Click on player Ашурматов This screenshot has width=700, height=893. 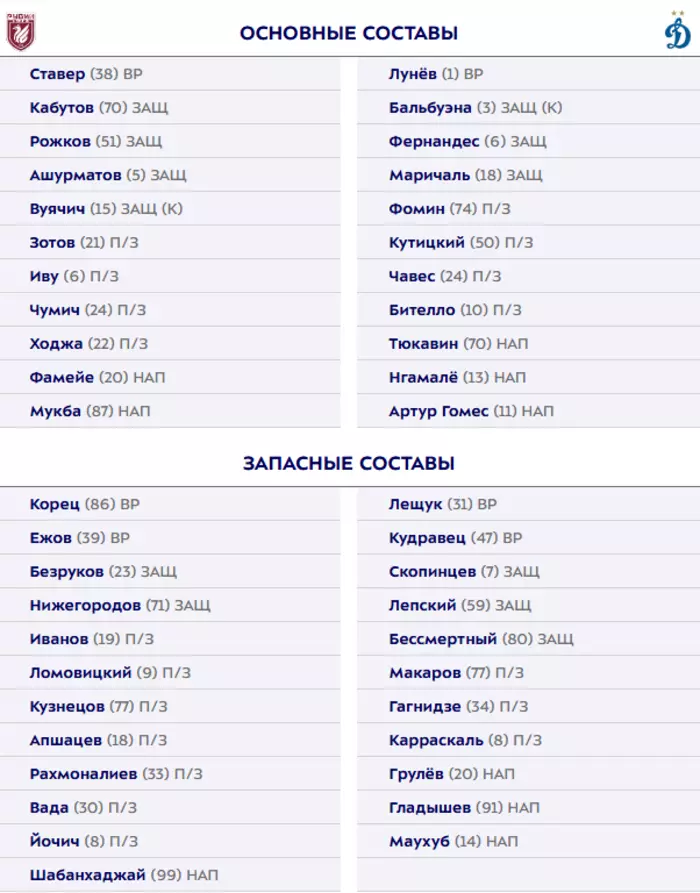coord(75,175)
